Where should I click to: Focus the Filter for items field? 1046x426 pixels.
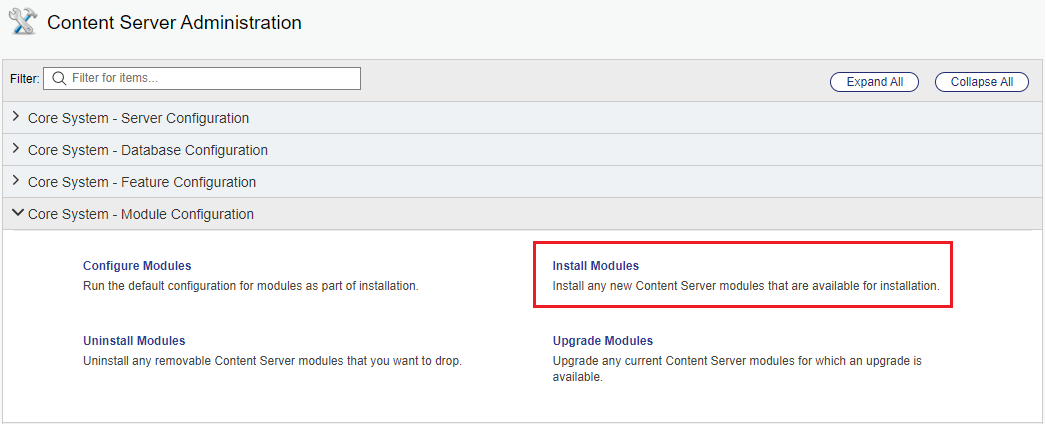202,79
